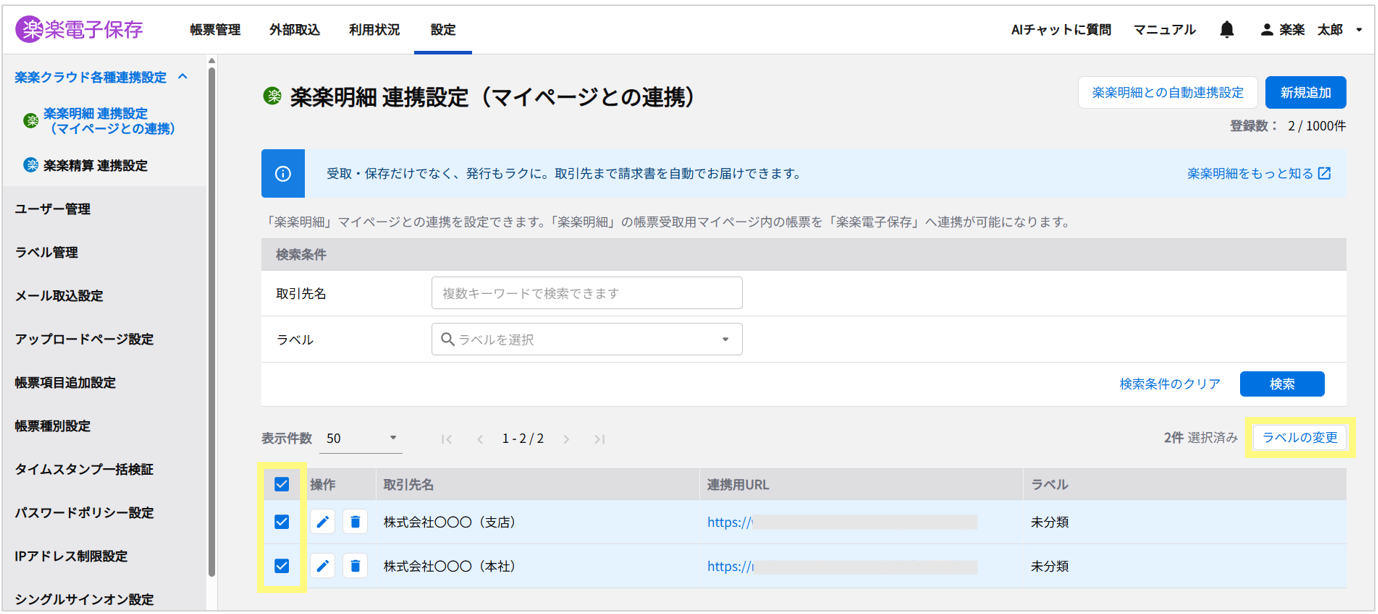Click the 楽楽電子保存 logo
The width and height of the screenshot is (1378, 614).
(80, 30)
